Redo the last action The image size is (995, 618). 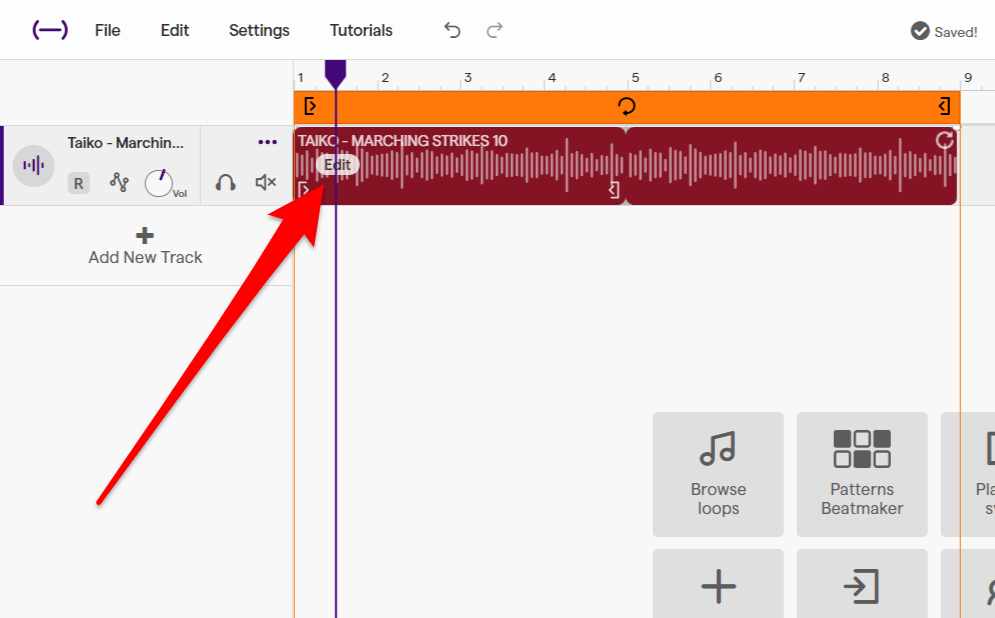(494, 30)
